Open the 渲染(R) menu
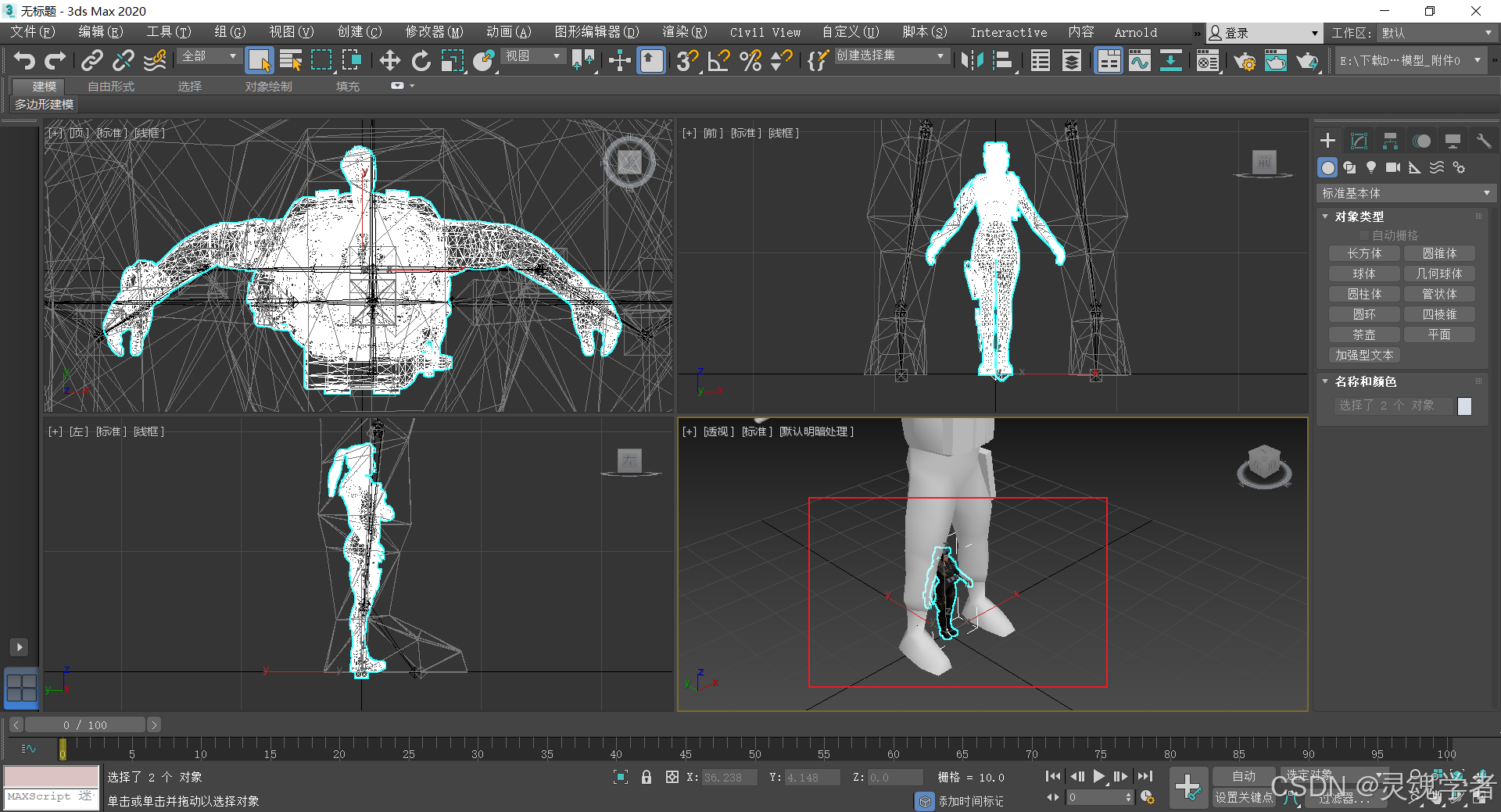The width and height of the screenshot is (1501, 812). pyautogui.click(x=684, y=32)
